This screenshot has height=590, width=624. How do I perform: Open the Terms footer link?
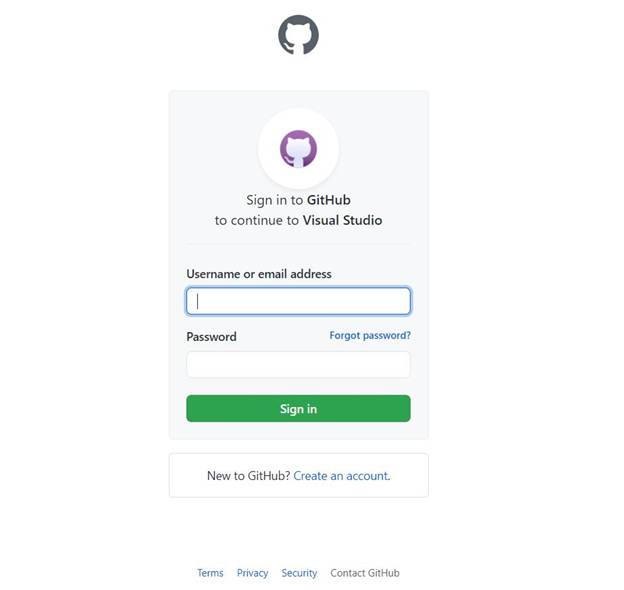click(210, 573)
